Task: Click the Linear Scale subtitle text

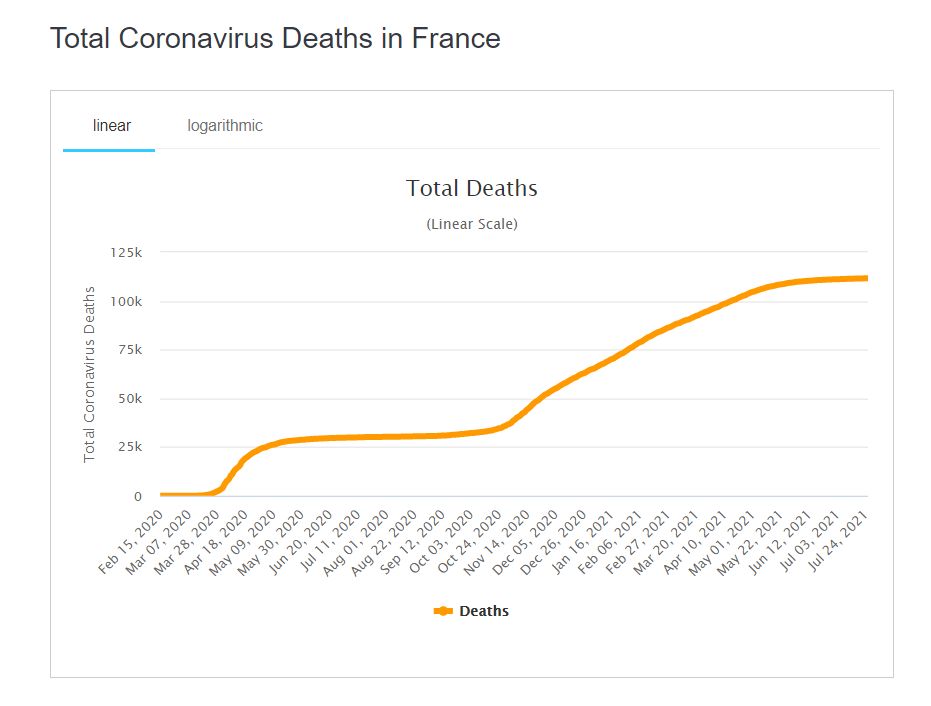Action: pyautogui.click(x=471, y=224)
